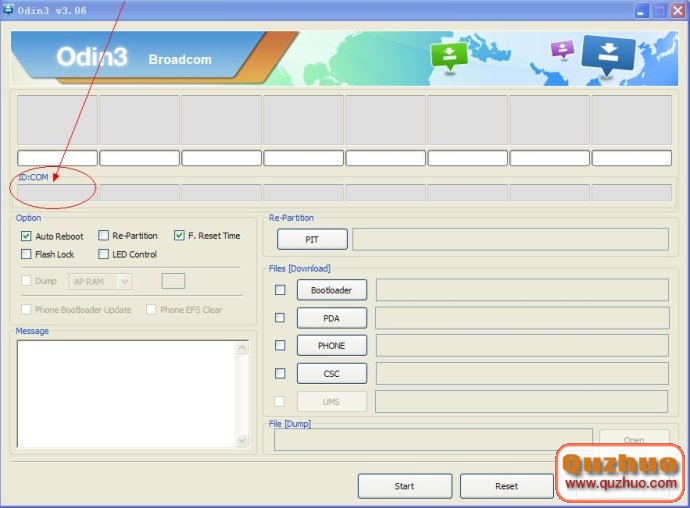Enable the Re-Partition option
This screenshot has width=690, height=508.
click(x=103, y=236)
